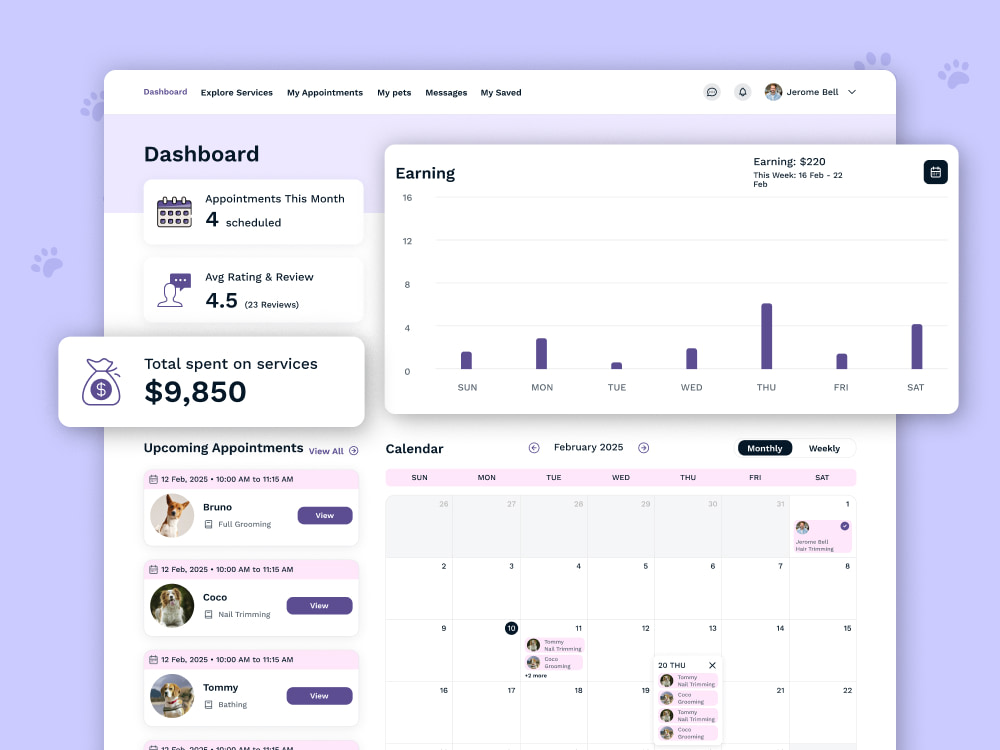This screenshot has width=1000, height=750.
Task: Click the Total spent on services card
Action: (211, 381)
